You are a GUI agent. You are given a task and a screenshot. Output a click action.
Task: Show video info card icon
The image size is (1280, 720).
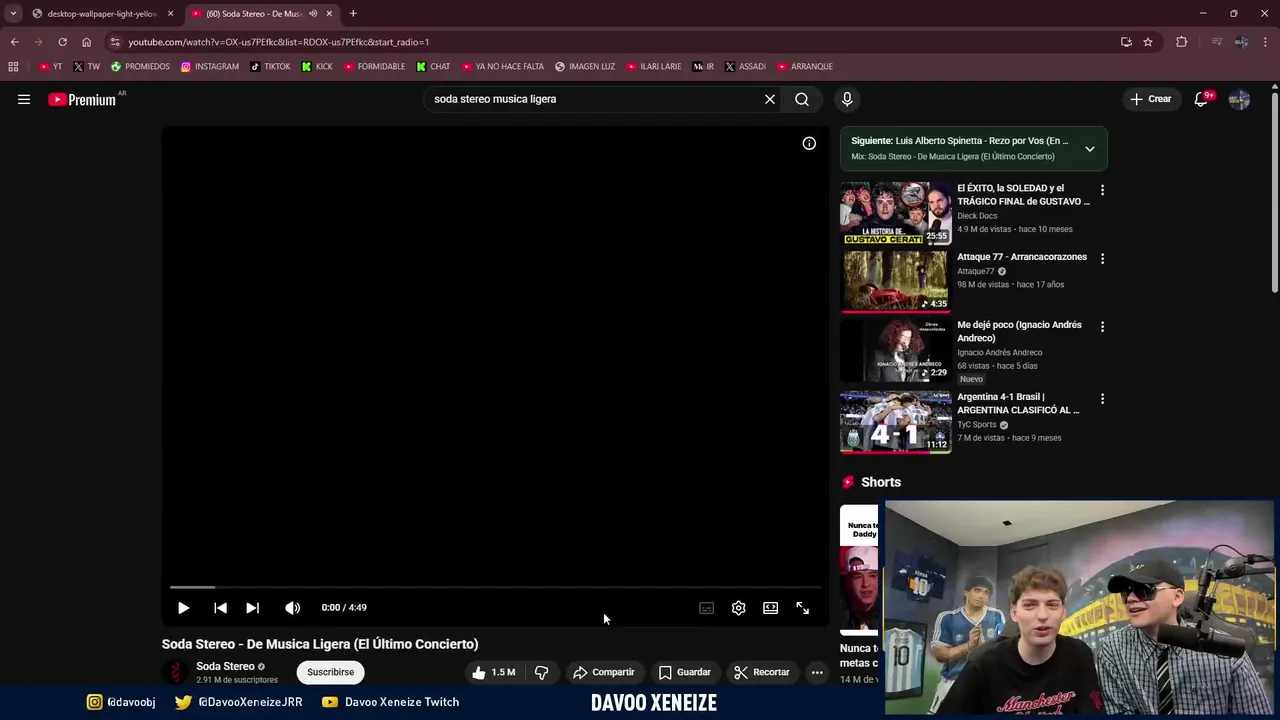point(809,143)
